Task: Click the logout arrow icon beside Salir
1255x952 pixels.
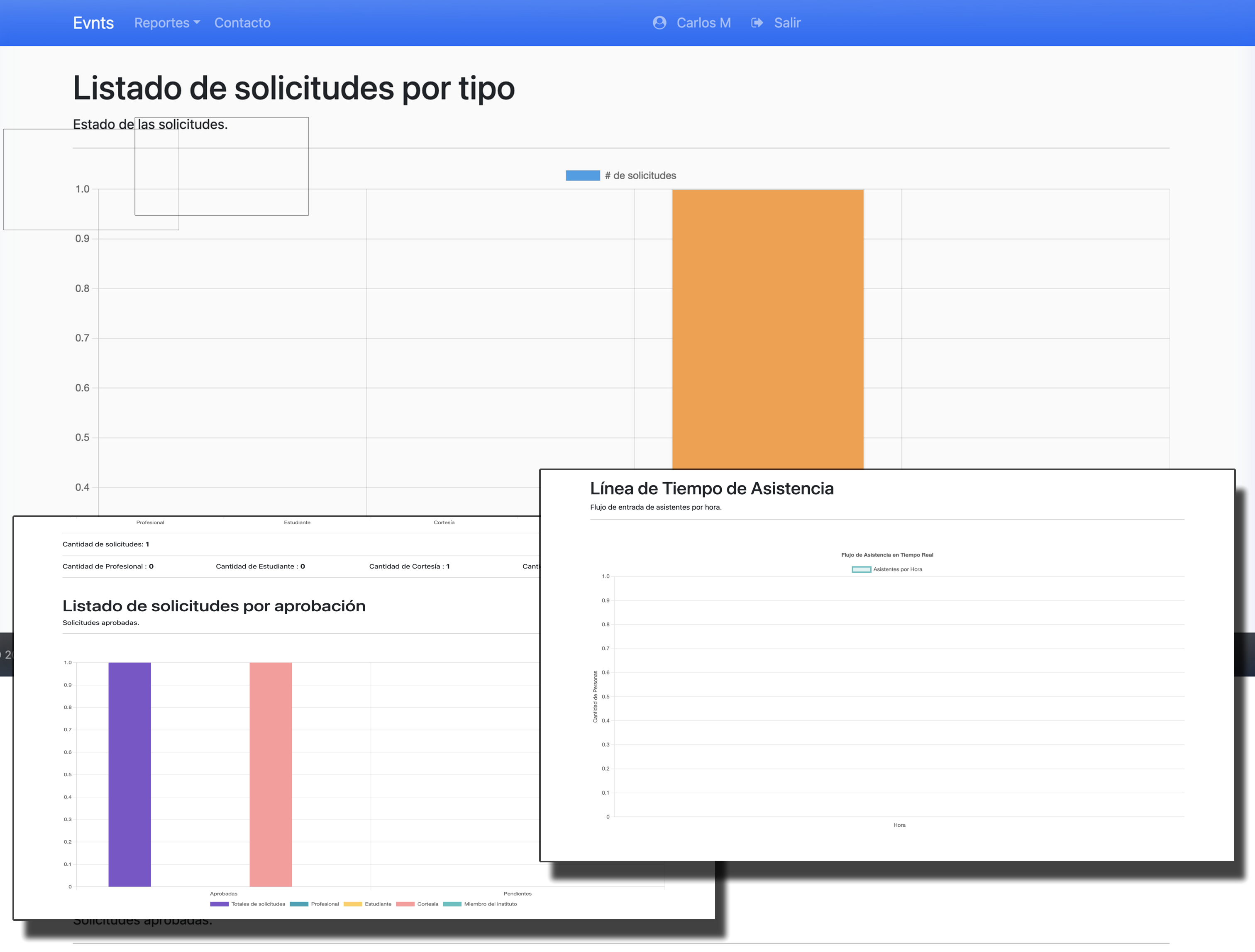Action: 757,23
